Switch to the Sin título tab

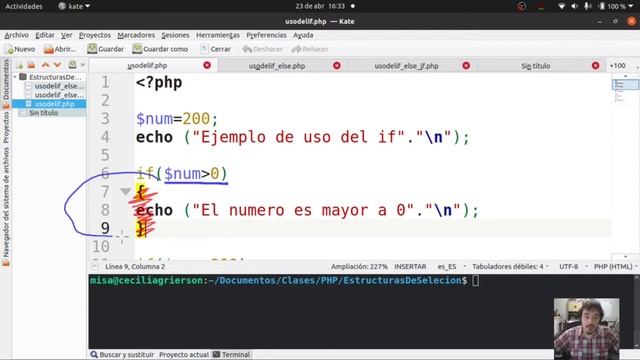click(x=536, y=66)
